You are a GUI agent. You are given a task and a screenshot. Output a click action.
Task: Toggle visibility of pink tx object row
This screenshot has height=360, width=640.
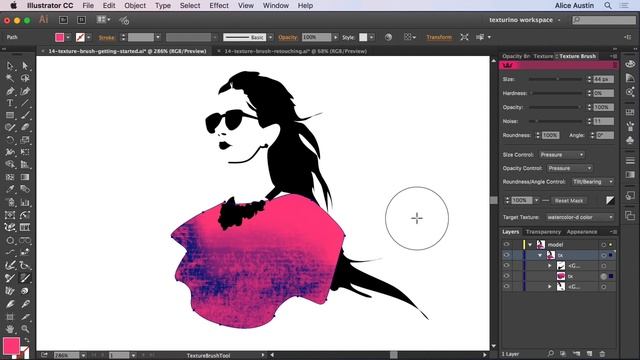[x=507, y=276]
